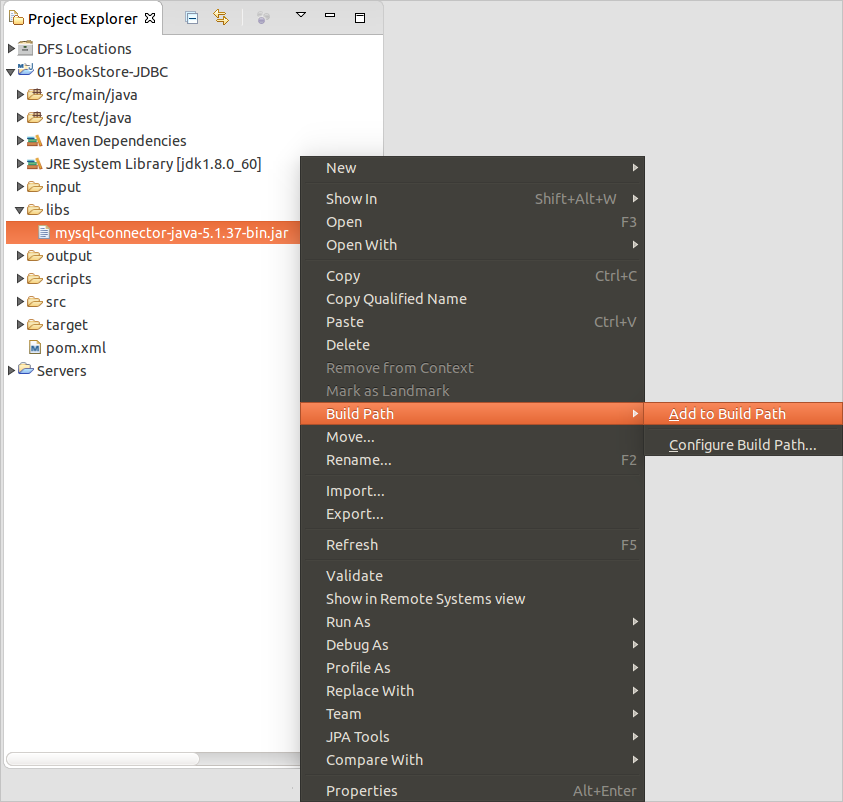Click the greyed focus task toolbar icon
Viewport: 843px width, 802px height.
pyautogui.click(x=263, y=18)
